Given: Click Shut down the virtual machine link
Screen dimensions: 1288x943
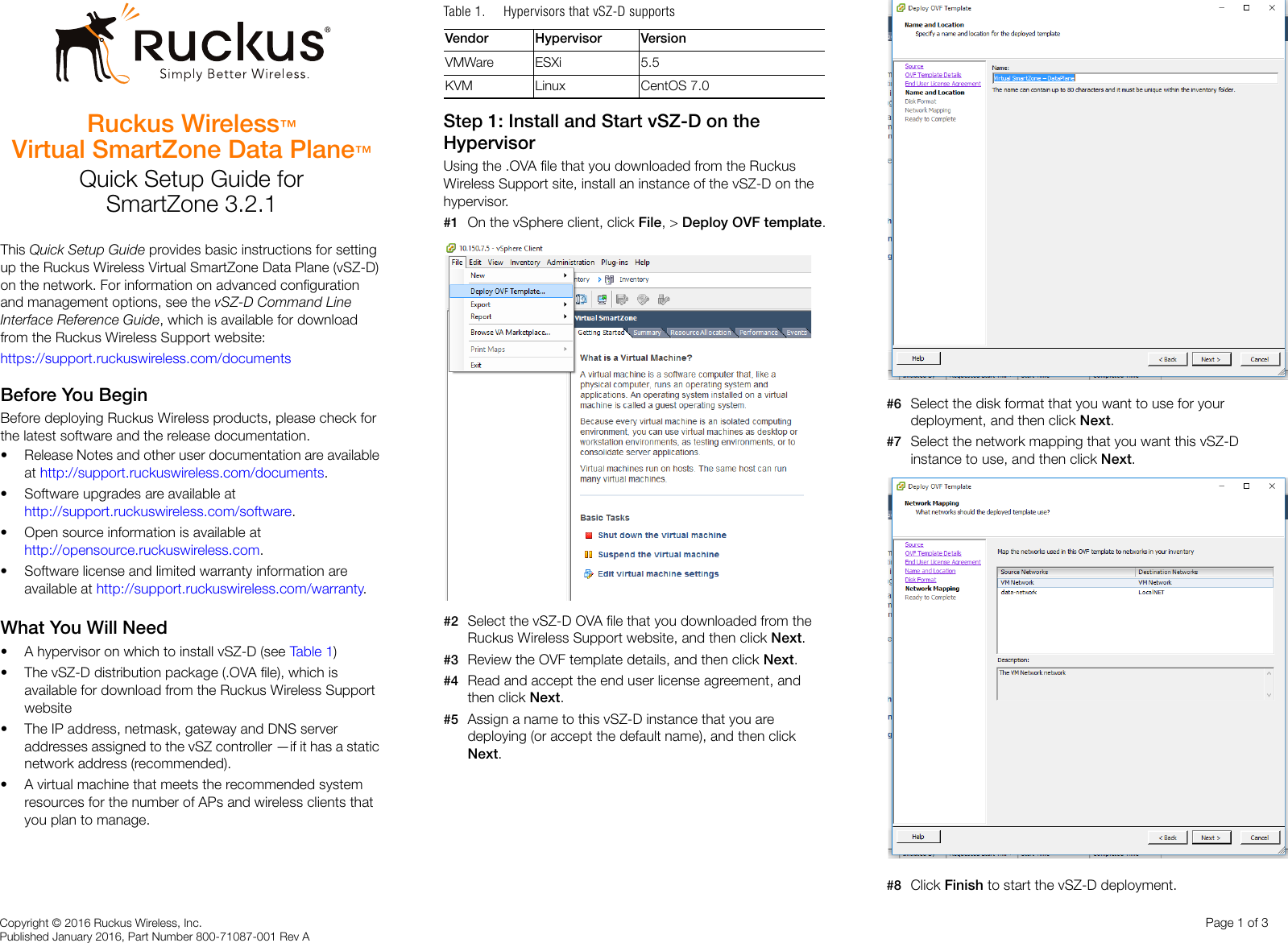Looking at the screenshot, I should click(662, 536).
